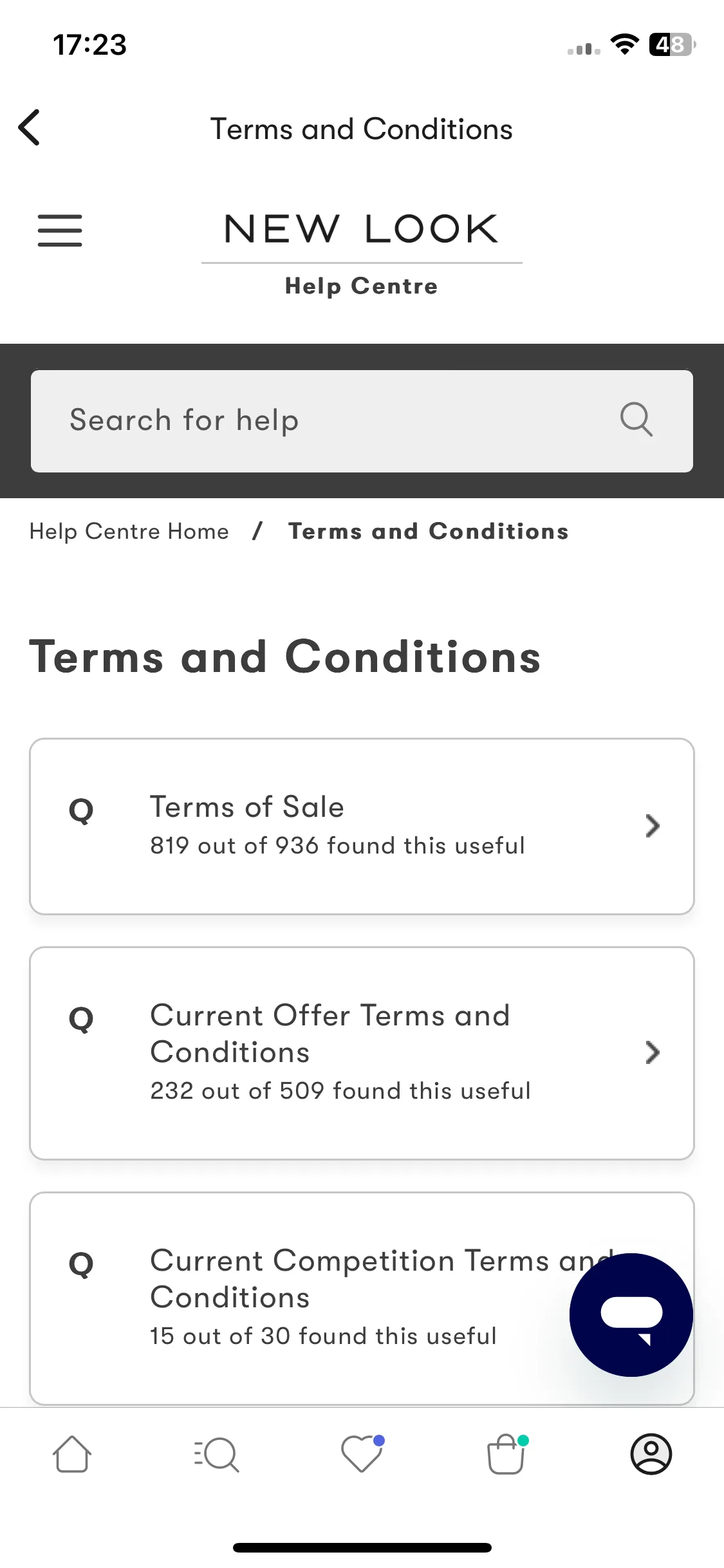Click the Help Centre label under logo
This screenshot has width=724, height=1568.
point(362,286)
